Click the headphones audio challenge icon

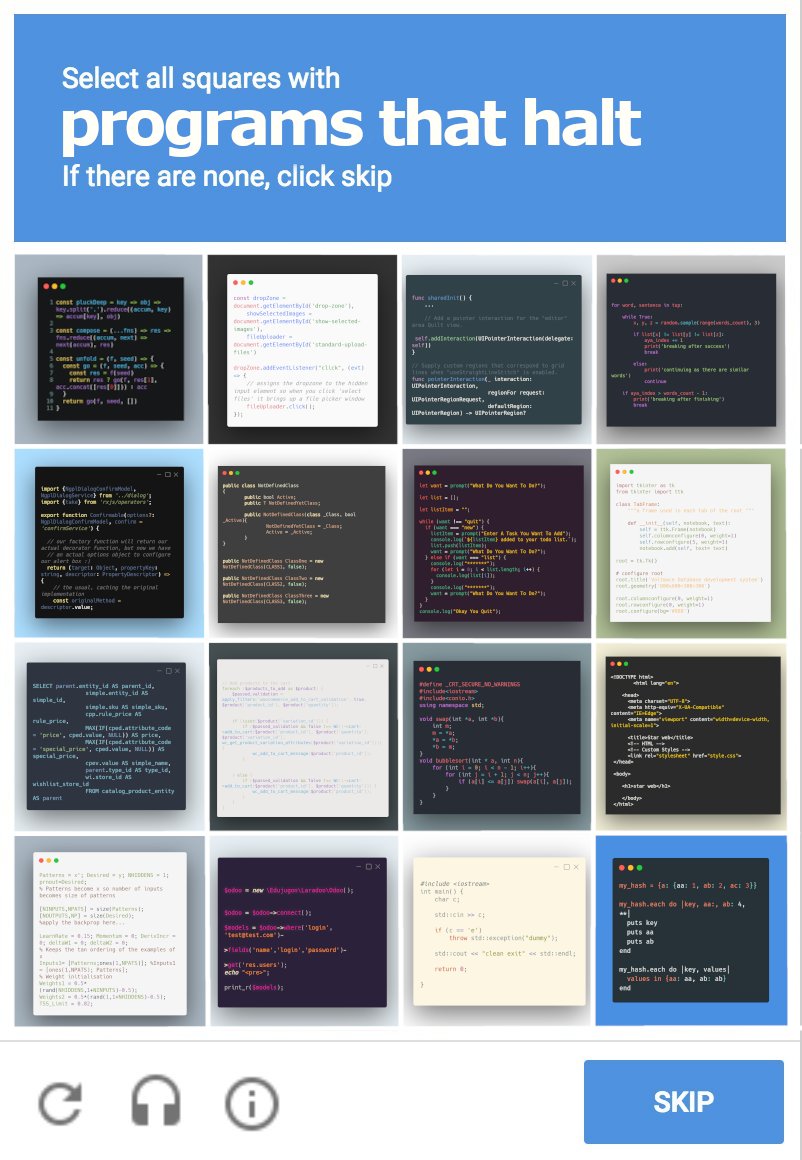click(156, 1102)
